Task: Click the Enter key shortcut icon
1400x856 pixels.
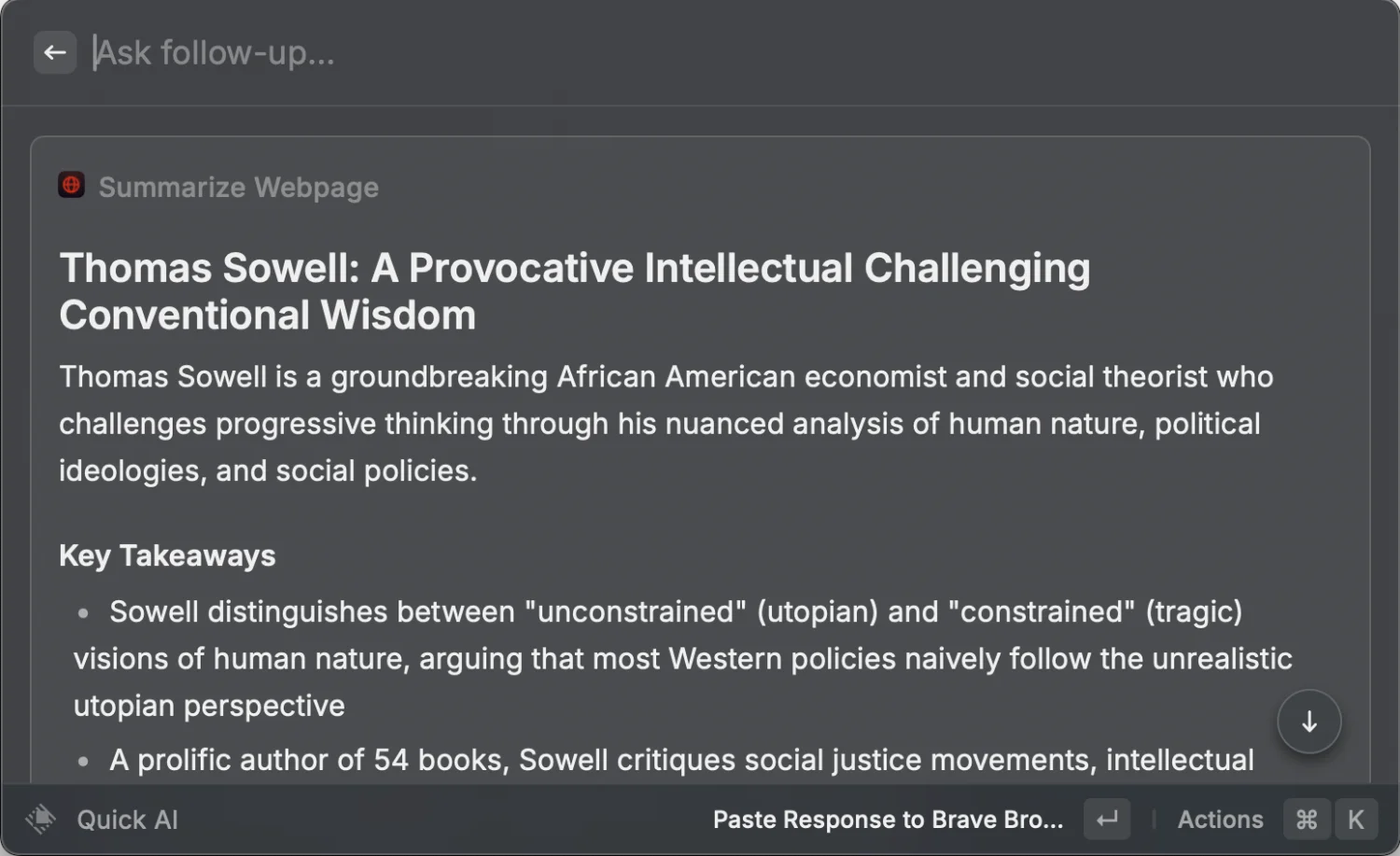Action: coord(1107,820)
